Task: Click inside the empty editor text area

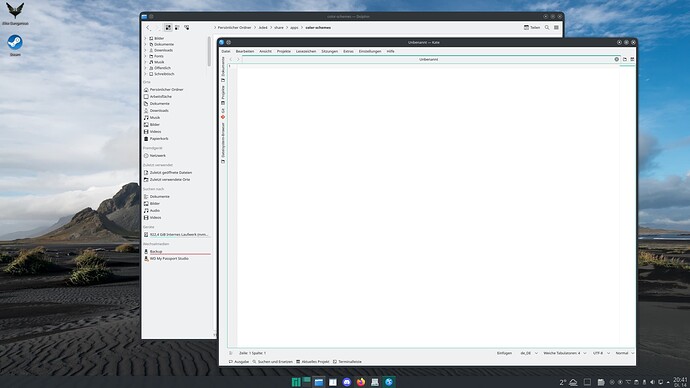Action: [x=428, y=206]
